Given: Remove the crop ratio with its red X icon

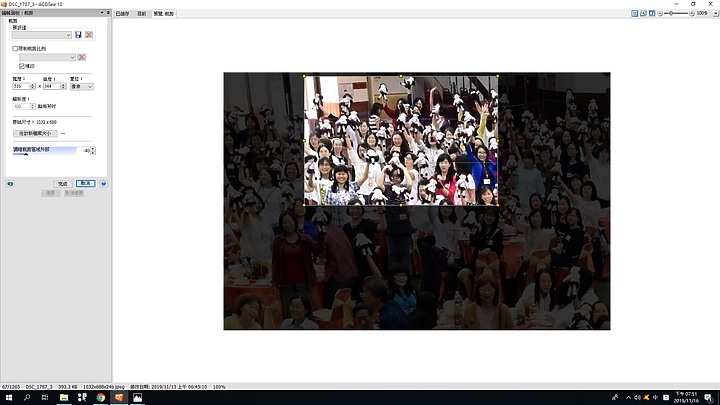Looking at the screenshot, I should coord(82,57).
